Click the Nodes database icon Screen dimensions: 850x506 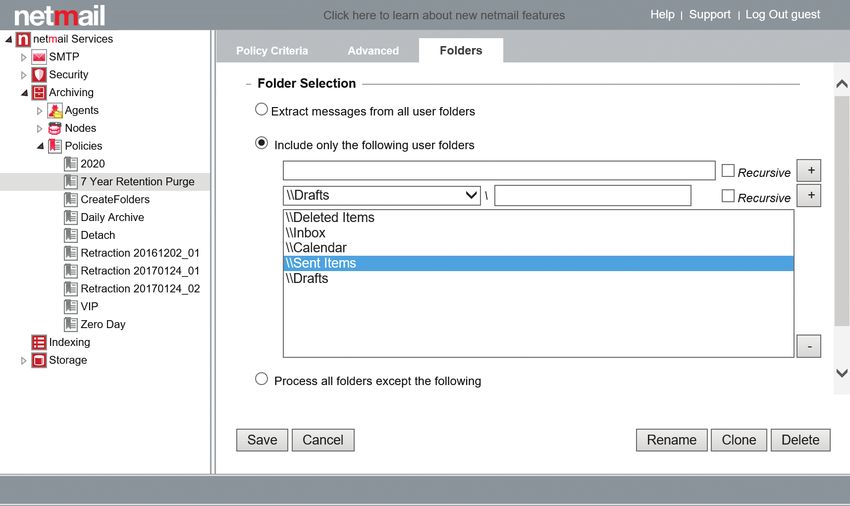(55, 129)
